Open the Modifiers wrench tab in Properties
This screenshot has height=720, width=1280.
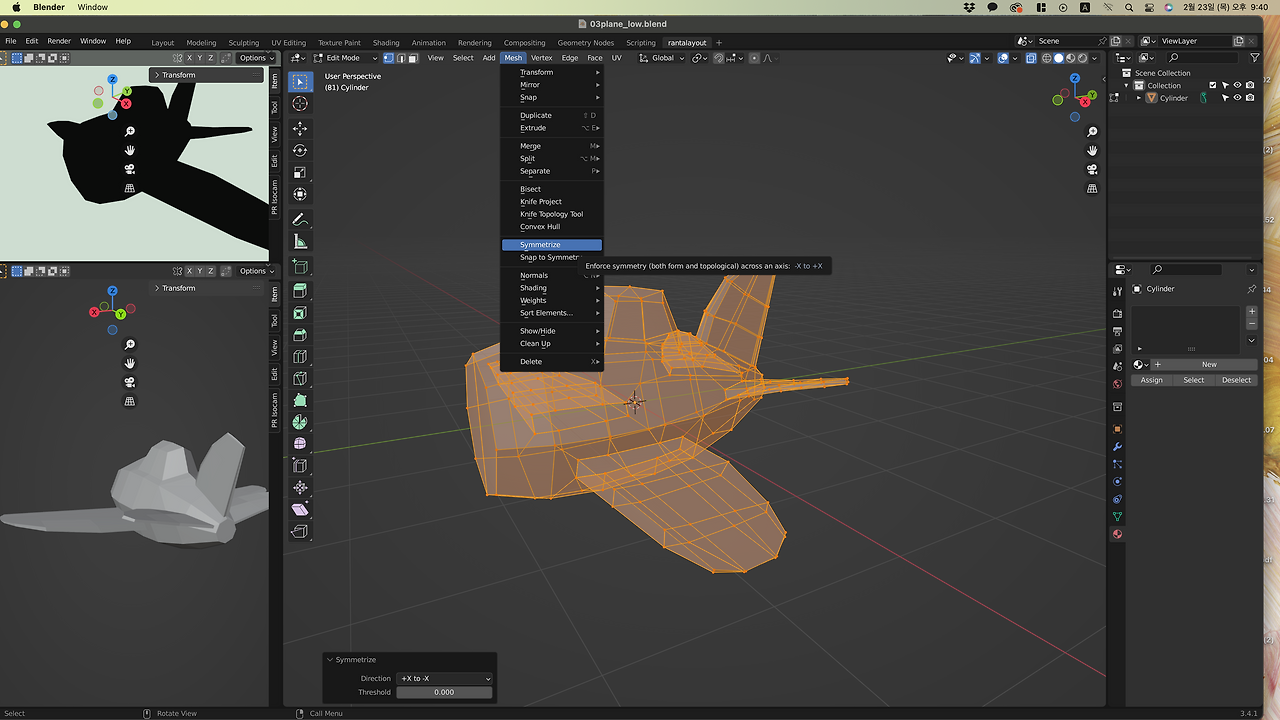(x=1117, y=447)
